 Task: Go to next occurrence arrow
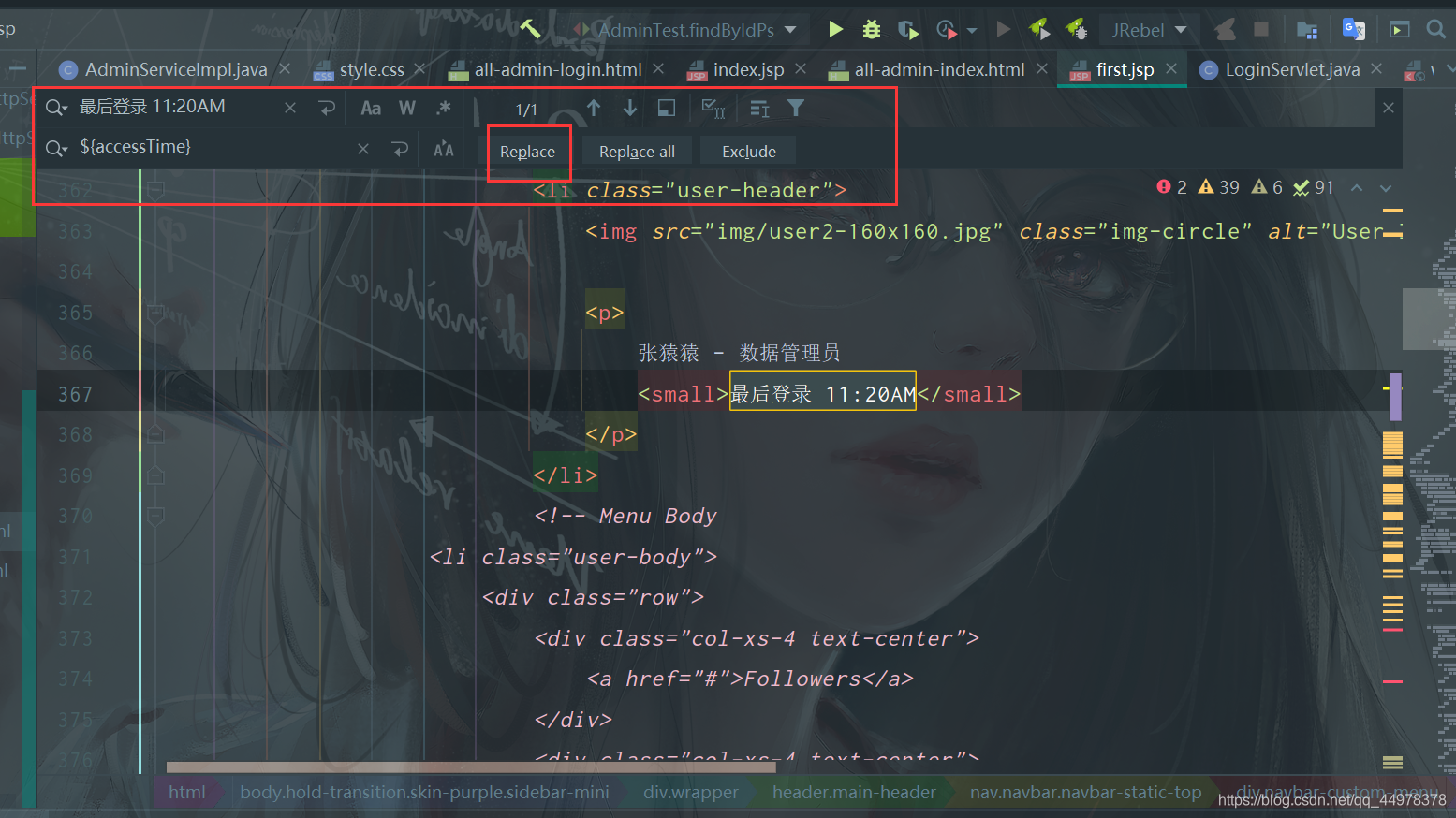(x=630, y=108)
